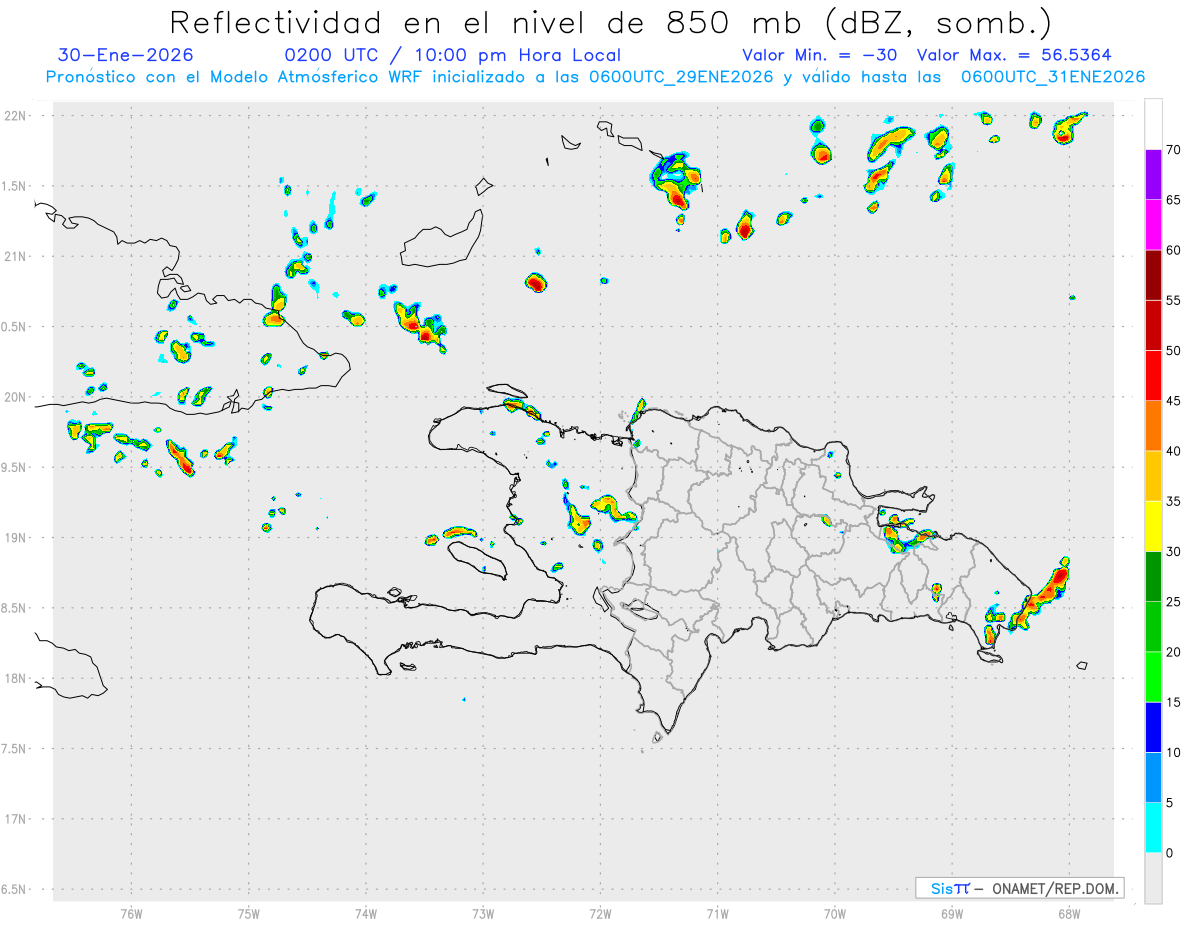Click the longitude label "75W"
Screen dimensions: 1200x927
tap(249, 913)
